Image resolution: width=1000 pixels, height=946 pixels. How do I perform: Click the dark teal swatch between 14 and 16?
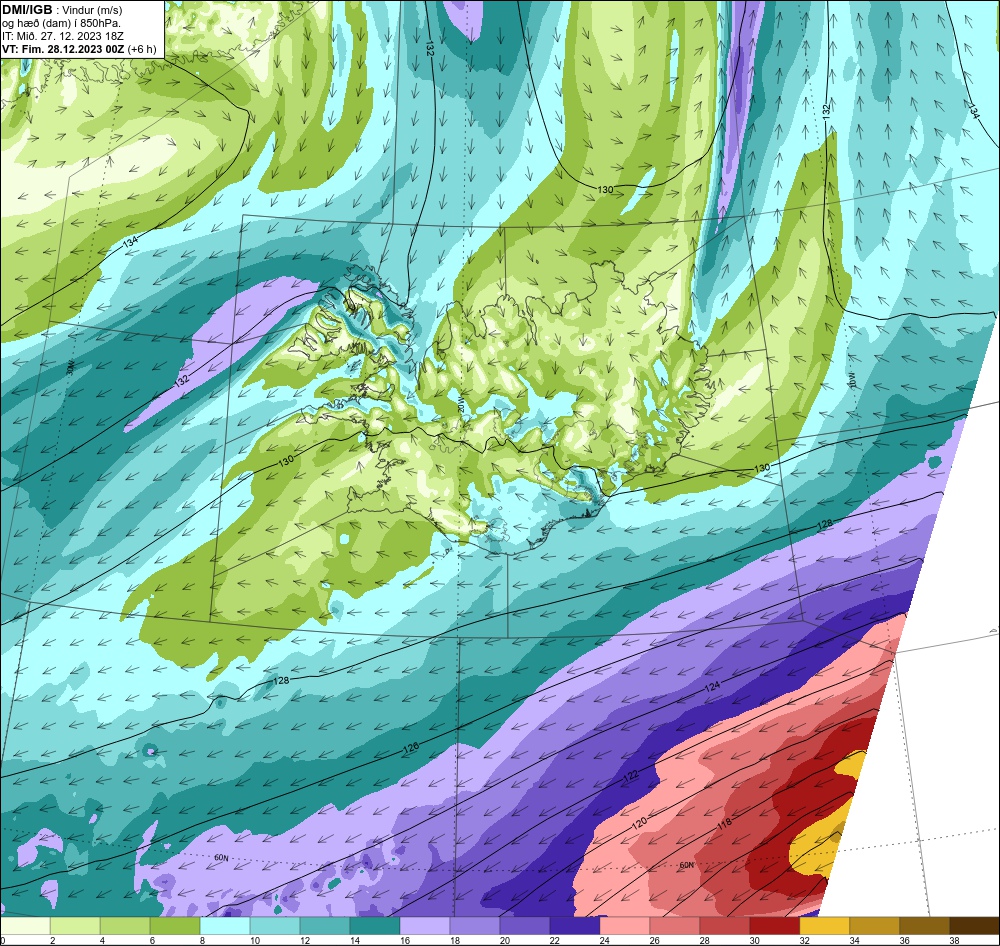tap(375, 926)
